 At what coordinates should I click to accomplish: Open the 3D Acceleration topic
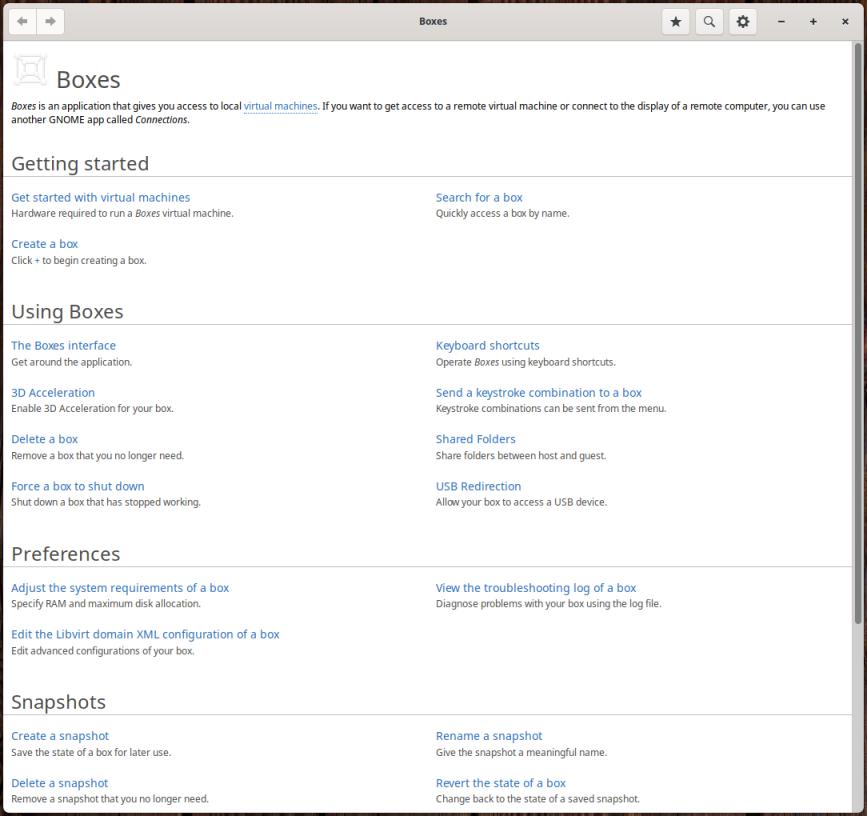(53, 393)
